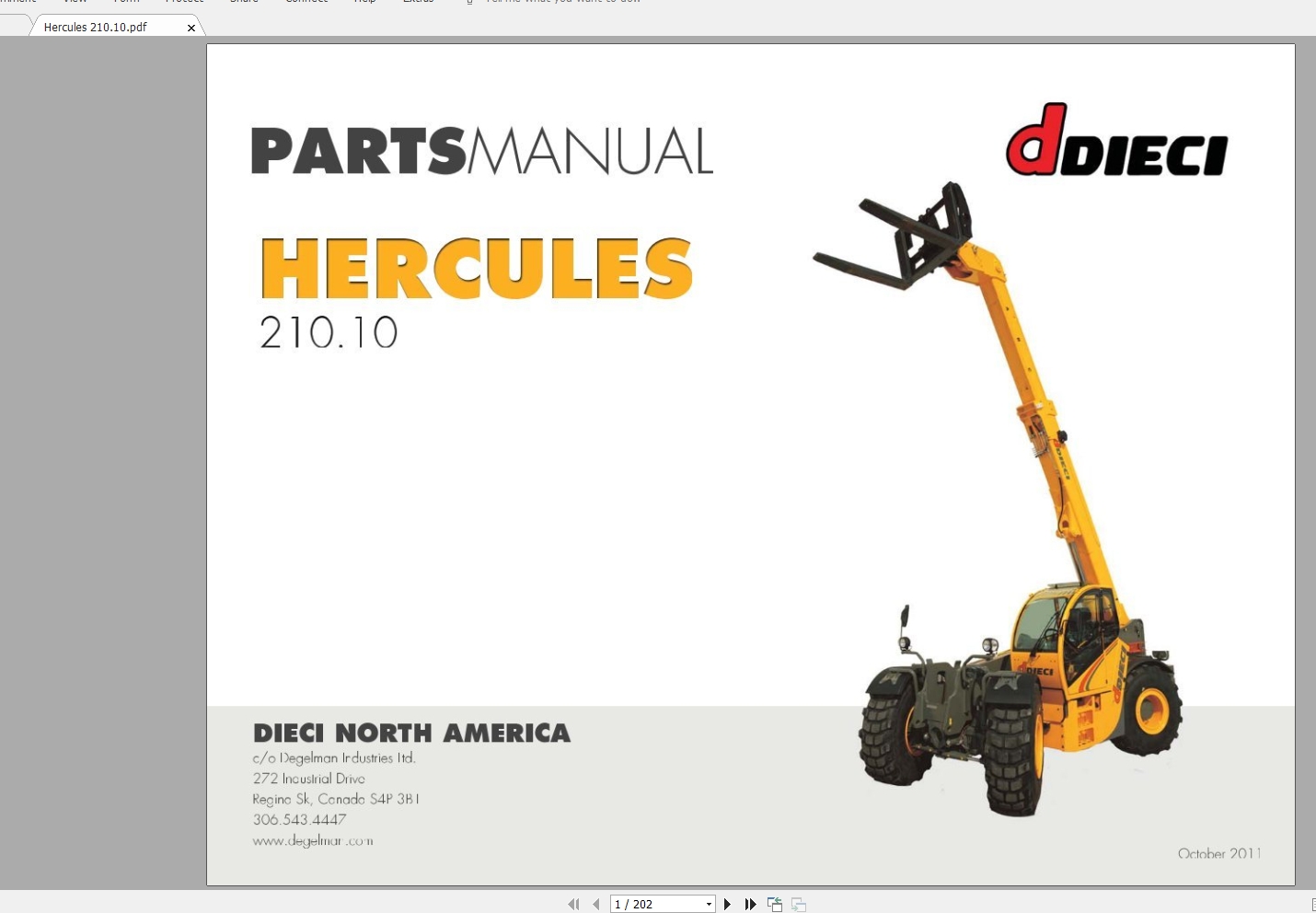Go to the next page

[727, 904]
